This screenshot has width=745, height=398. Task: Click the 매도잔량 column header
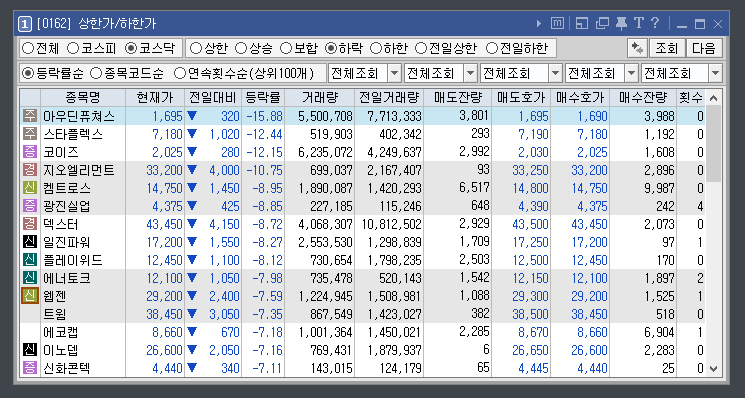(x=458, y=98)
